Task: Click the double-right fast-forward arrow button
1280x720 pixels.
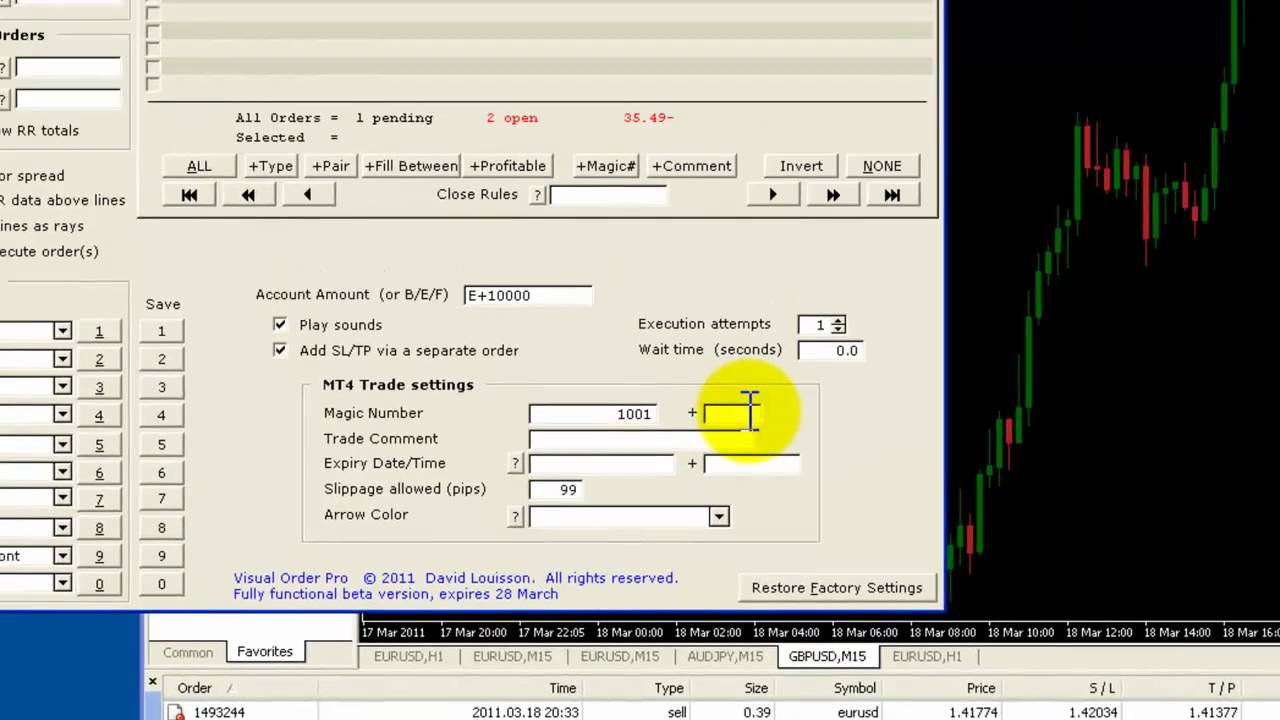Action: pyautogui.click(x=832, y=195)
